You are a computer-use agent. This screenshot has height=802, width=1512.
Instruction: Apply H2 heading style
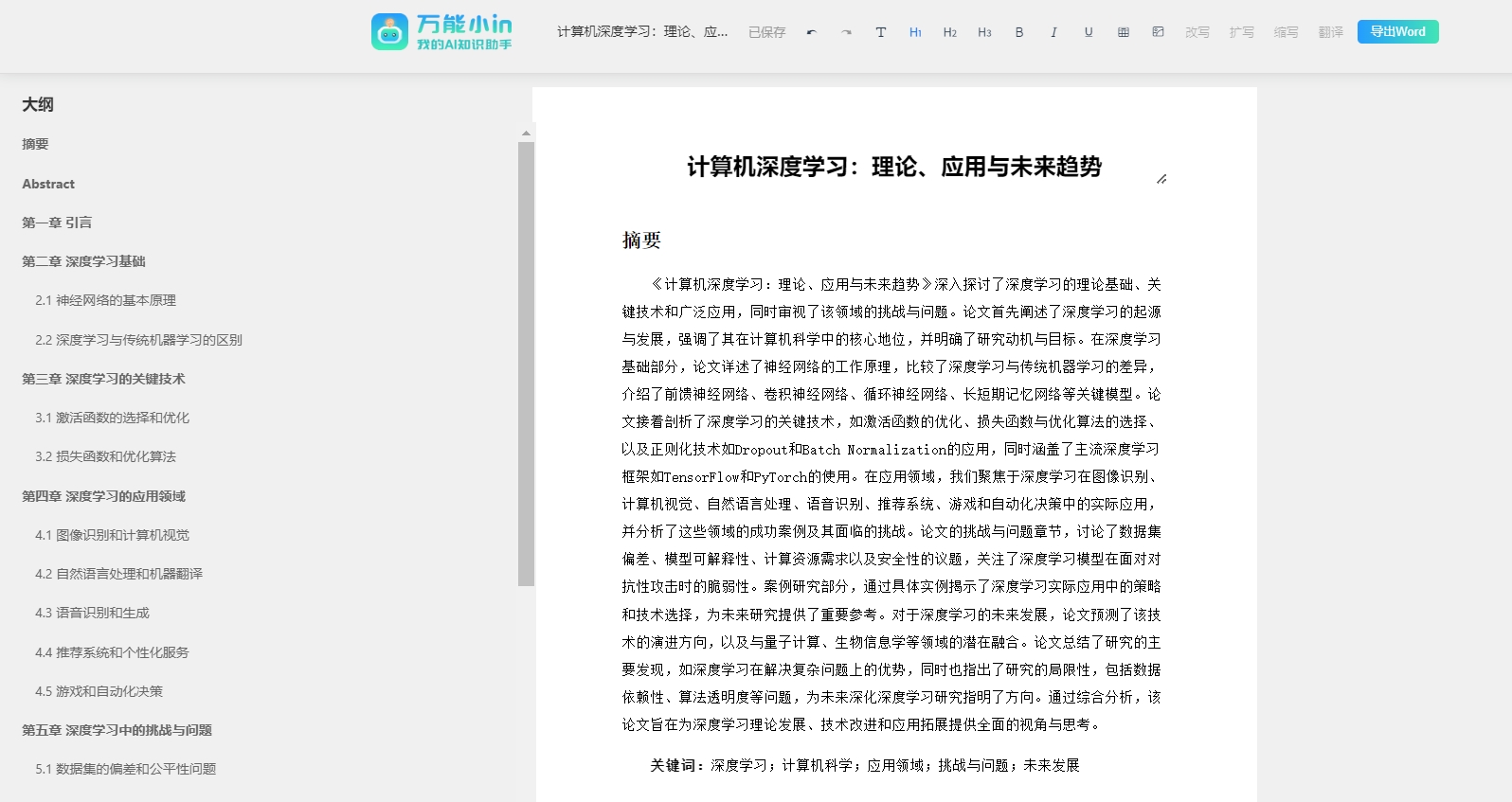click(950, 32)
